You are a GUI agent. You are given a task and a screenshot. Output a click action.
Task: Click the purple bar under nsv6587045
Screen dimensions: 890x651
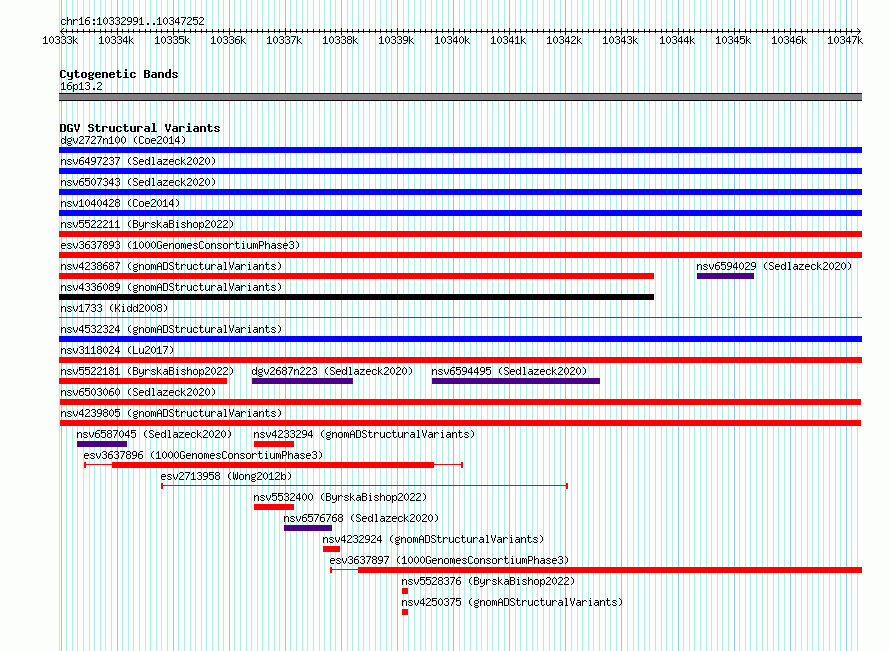[x=102, y=444]
